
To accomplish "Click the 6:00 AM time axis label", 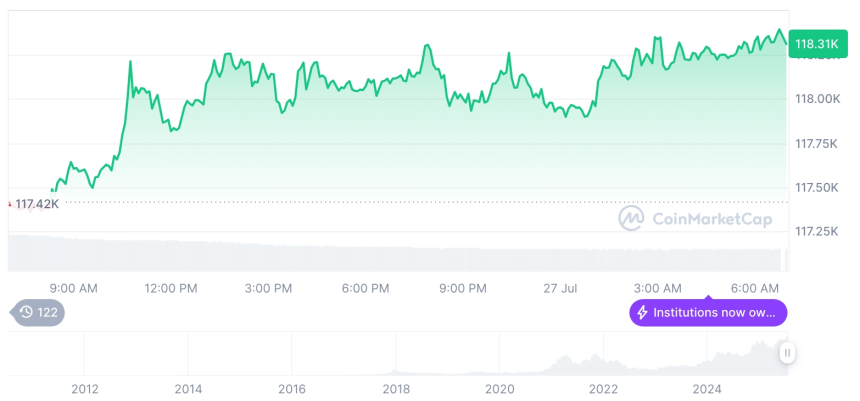I will (x=757, y=288).
